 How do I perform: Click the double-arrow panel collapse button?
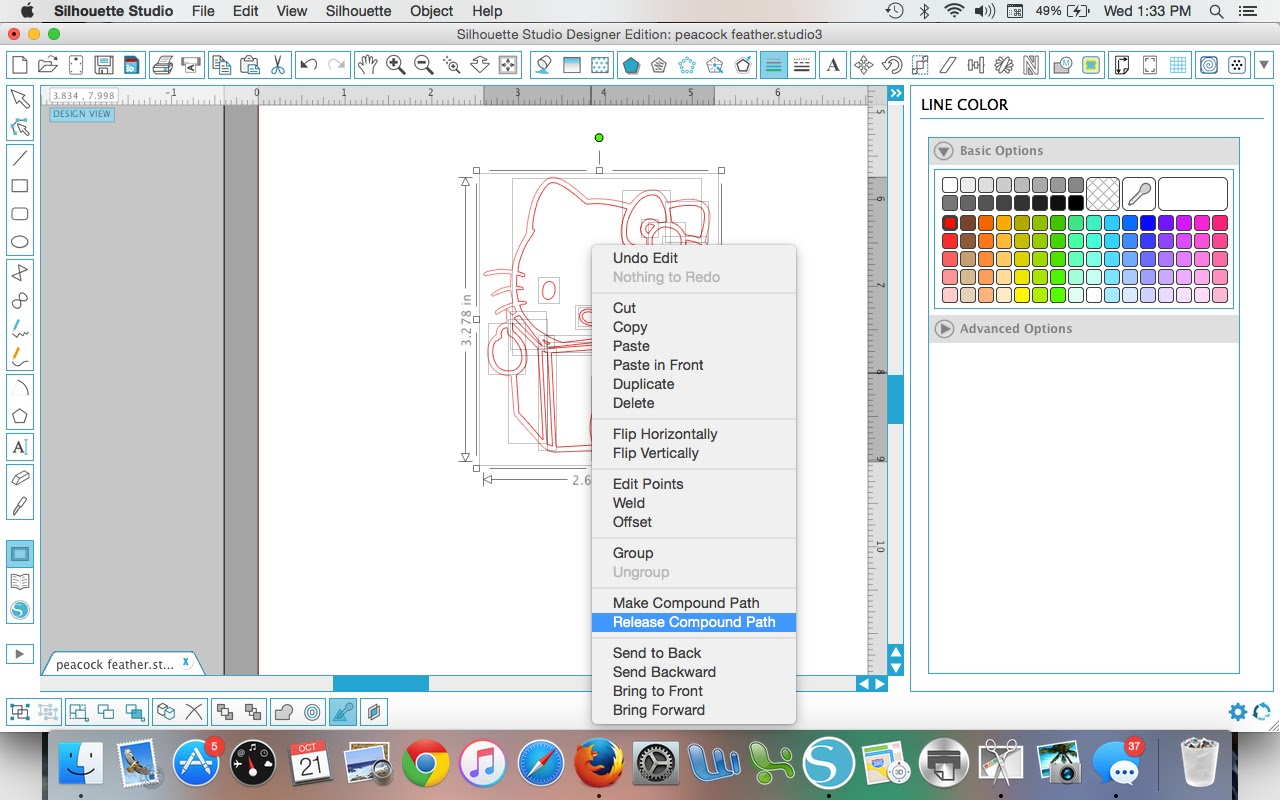click(896, 94)
